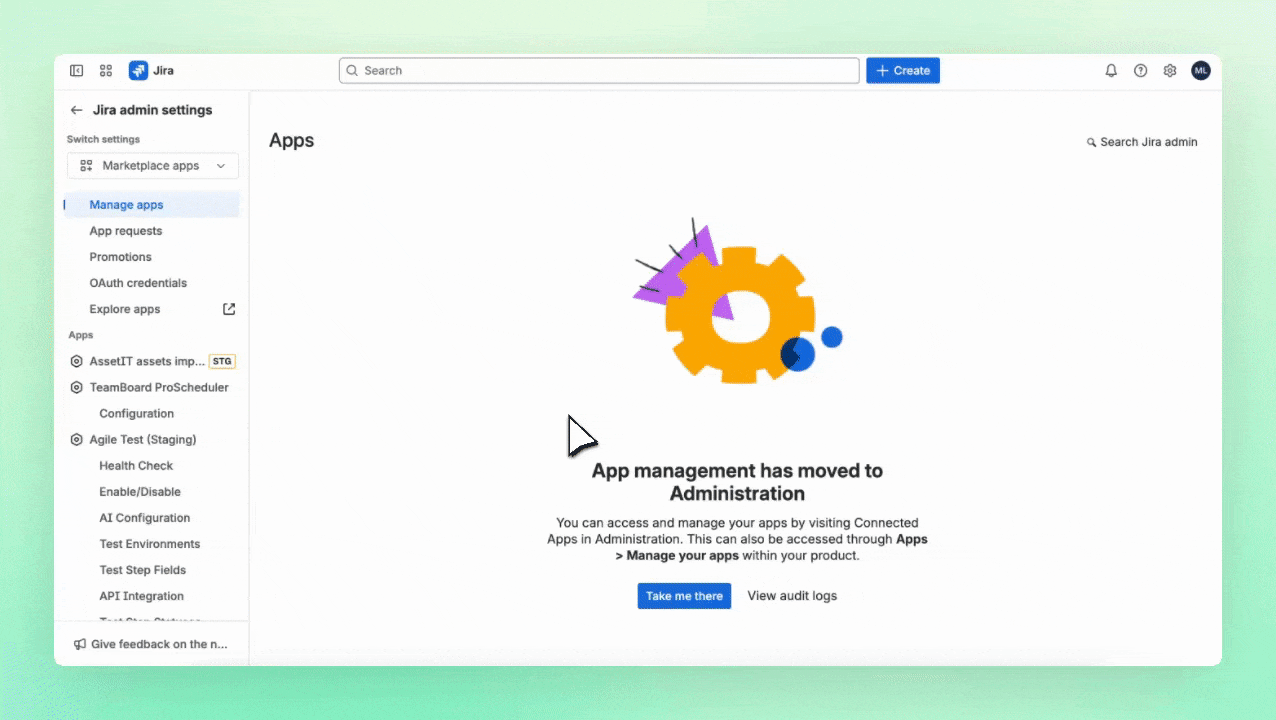Click the external link icon beside Explore apps
This screenshot has width=1276, height=720.
pyautogui.click(x=229, y=309)
